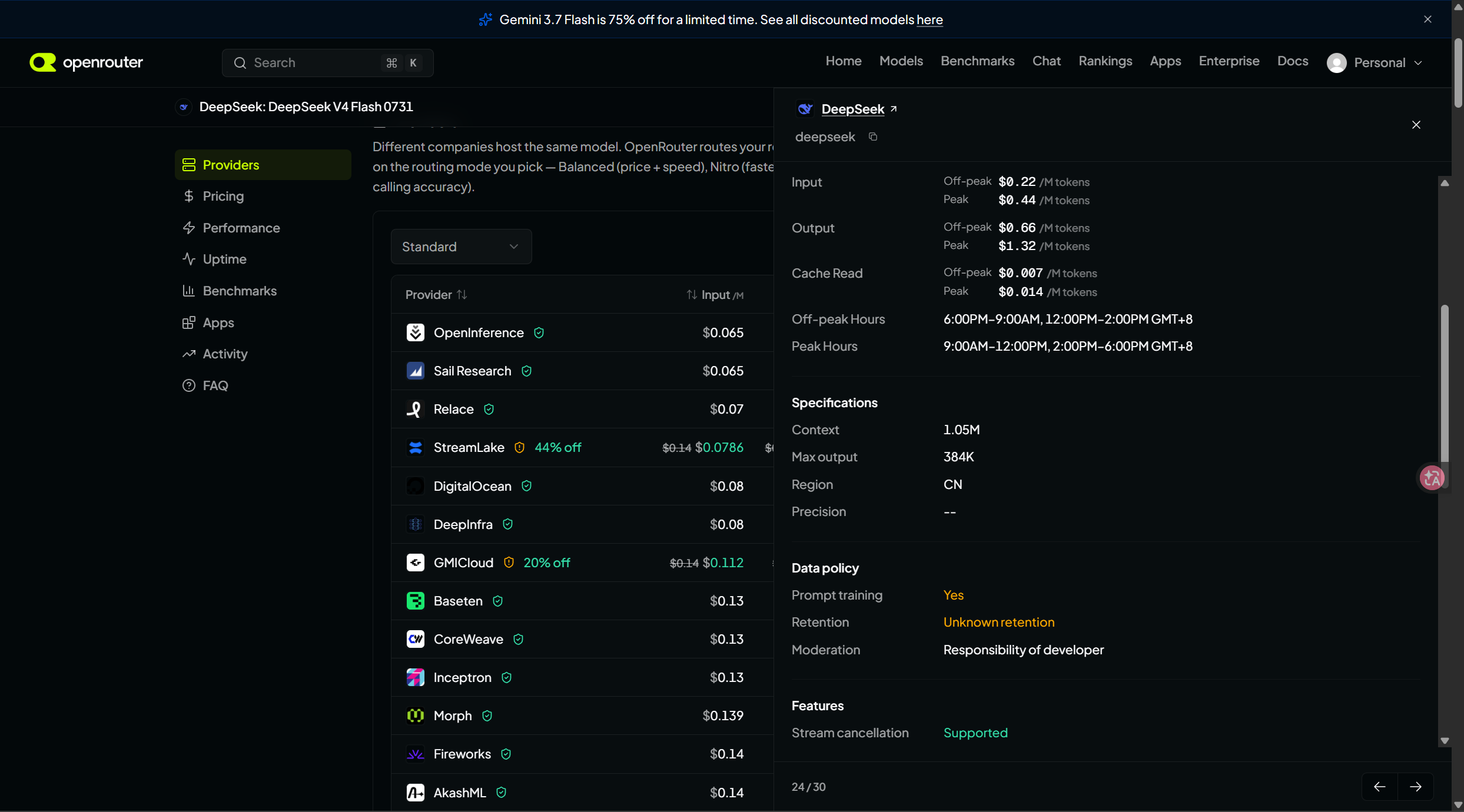The height and width of the screenshot is (812, 1464).
Task: Select Providers in the sidebar
Action: click(x=263, y=165)
